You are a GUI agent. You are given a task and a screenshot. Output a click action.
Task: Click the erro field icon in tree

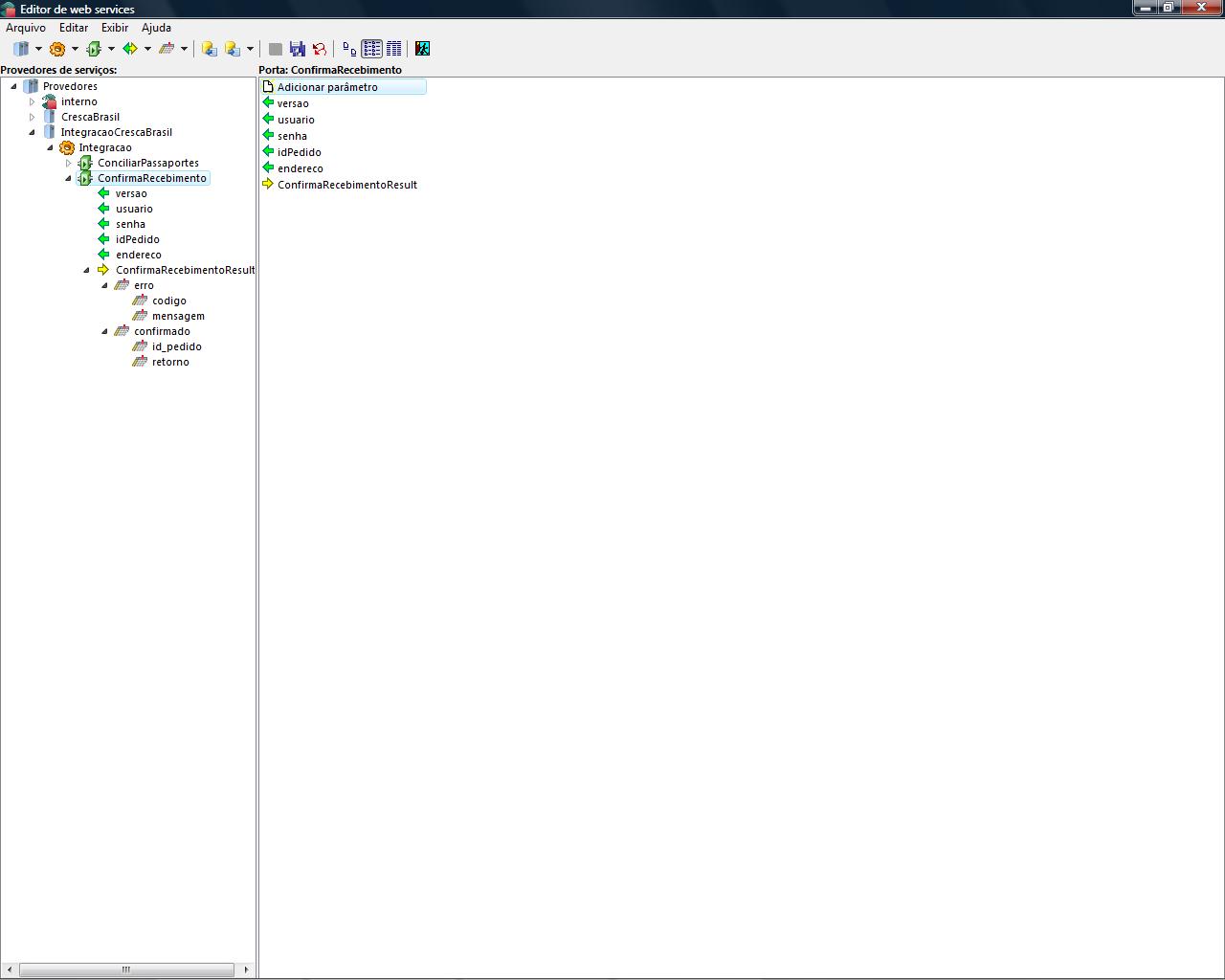click(122, 285)
